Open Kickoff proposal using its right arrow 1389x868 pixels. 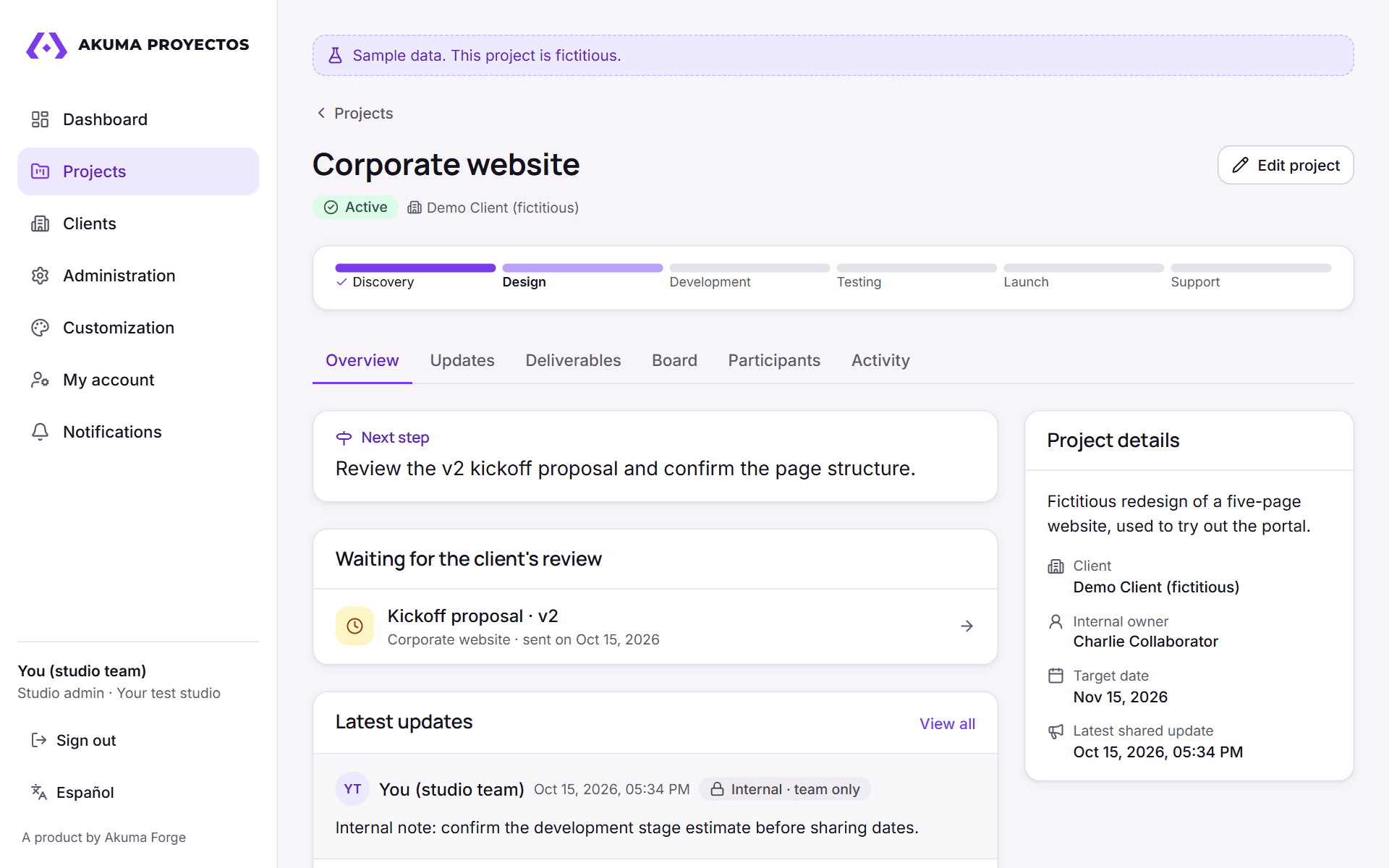tap(967, 626)
